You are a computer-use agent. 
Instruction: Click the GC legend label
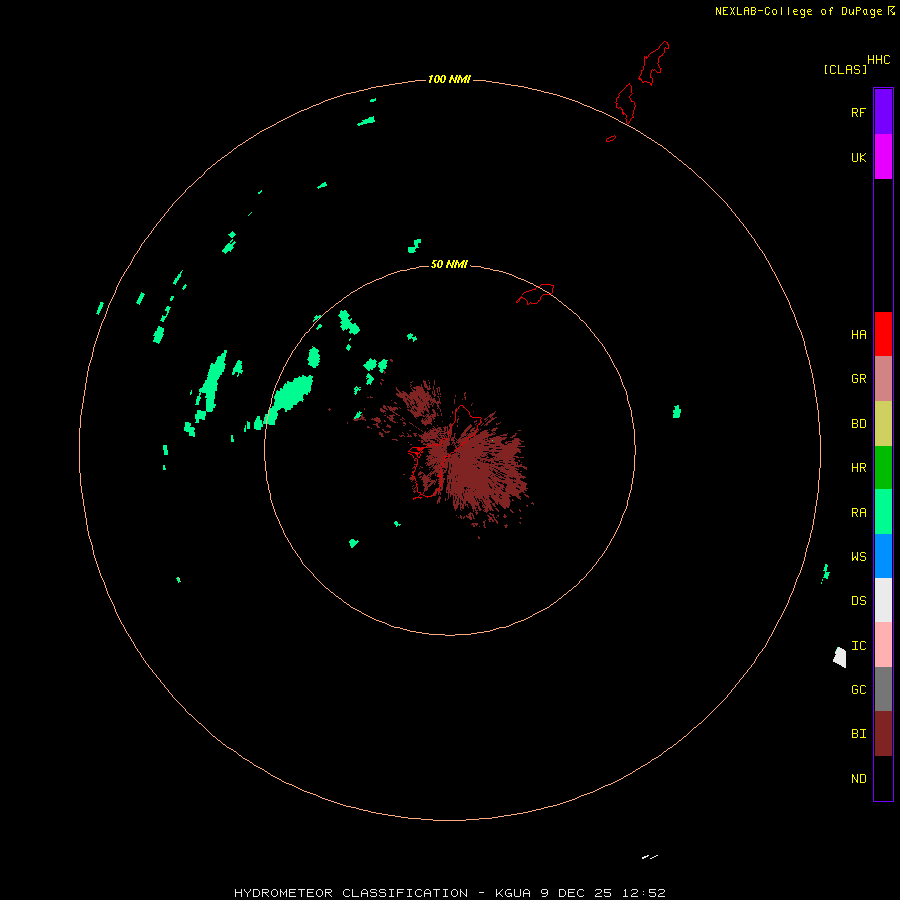[858, 690]
